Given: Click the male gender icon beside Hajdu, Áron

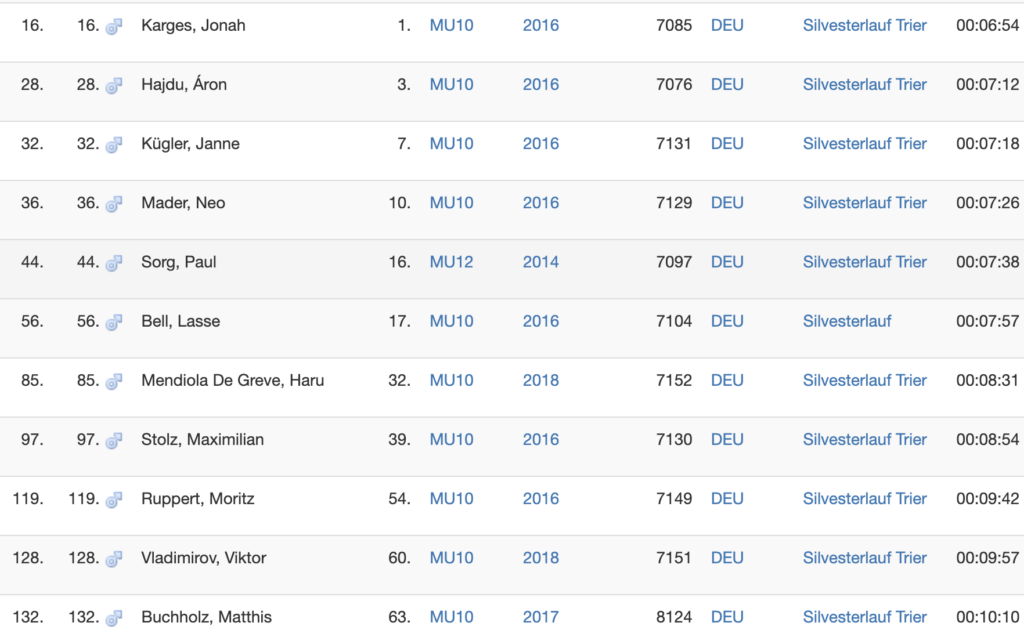Looking at the screenshot, I should tap(114, 86).
